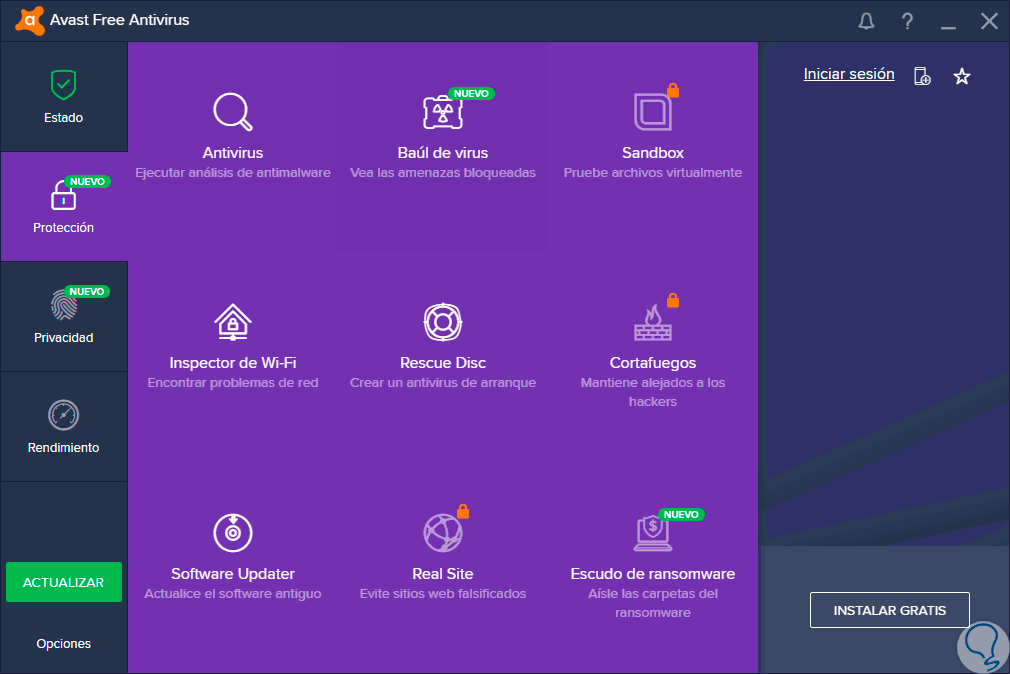Screen dimensions: 1010x674
Task: Click the Baúl de virus title
Action: coord(443,153)
